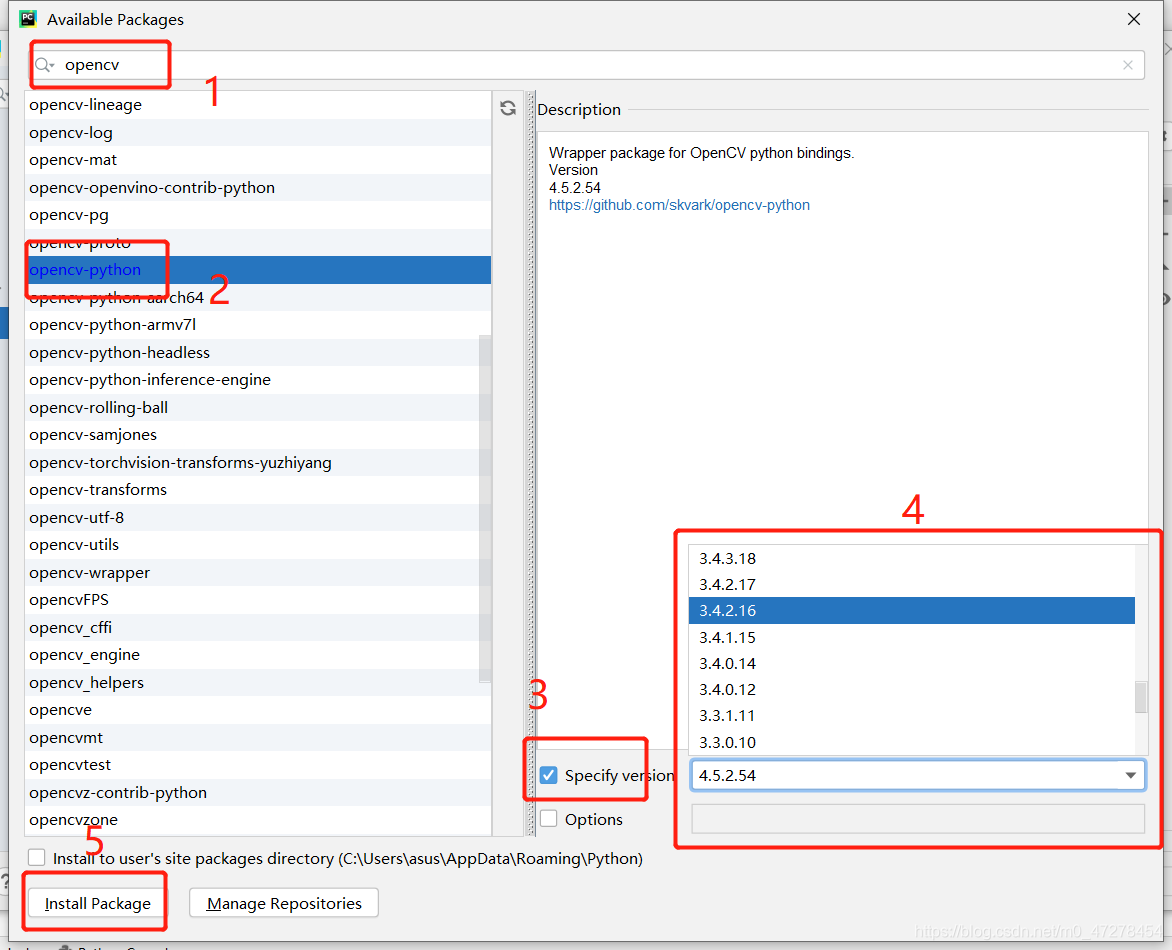The width and height of the screenshot is (1172, 950).
Task: Select the opencve package
Action: 258,709
